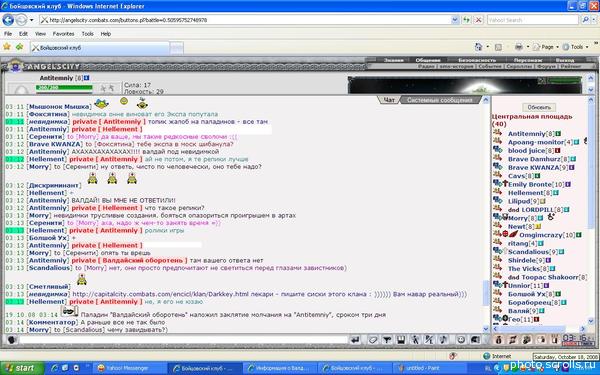This screenshot has height=375, width=600.
Task: Click the chat scrollbar down arrow
Action: [486, 329]
